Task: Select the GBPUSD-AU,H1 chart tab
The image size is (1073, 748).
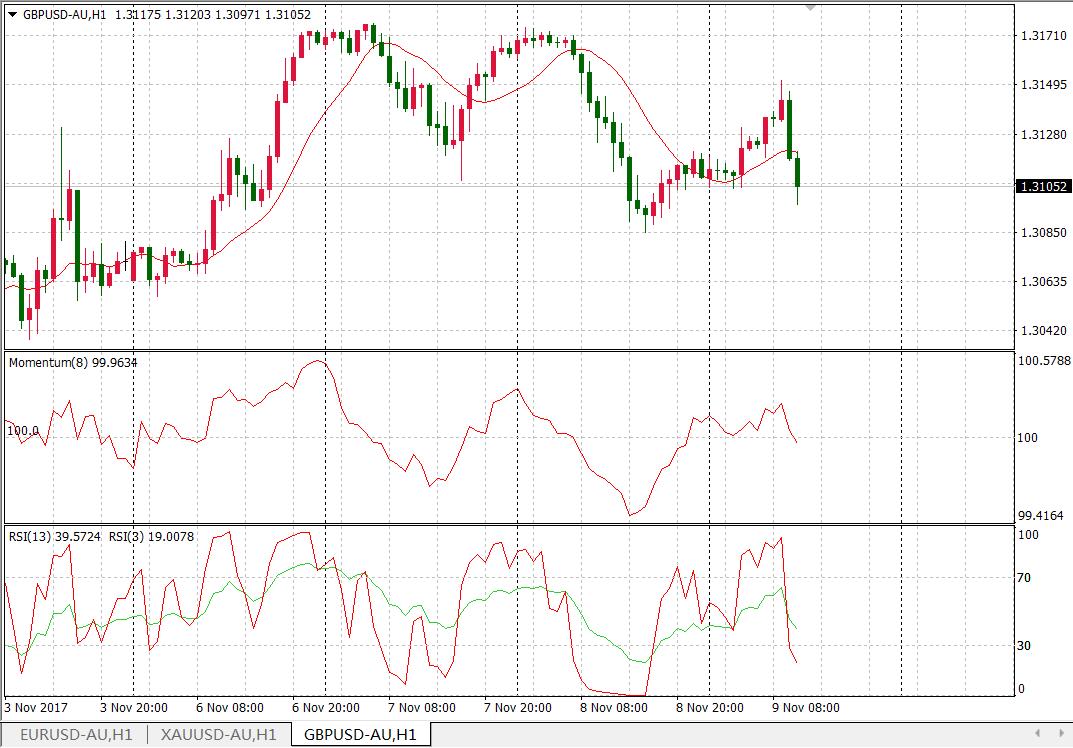Action: [x=360, y=734]
